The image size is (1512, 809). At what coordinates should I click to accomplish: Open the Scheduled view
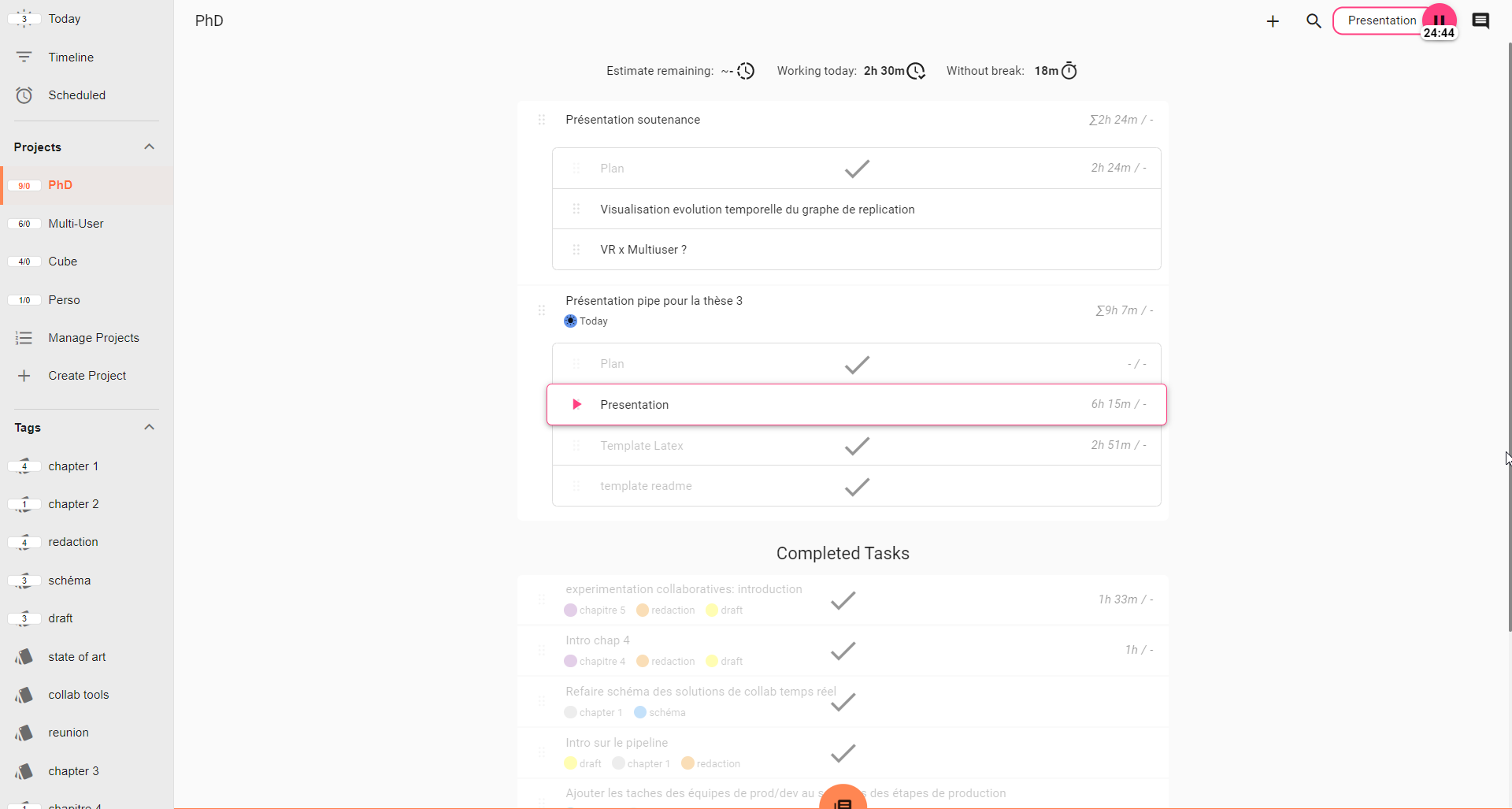coord(76,95)
